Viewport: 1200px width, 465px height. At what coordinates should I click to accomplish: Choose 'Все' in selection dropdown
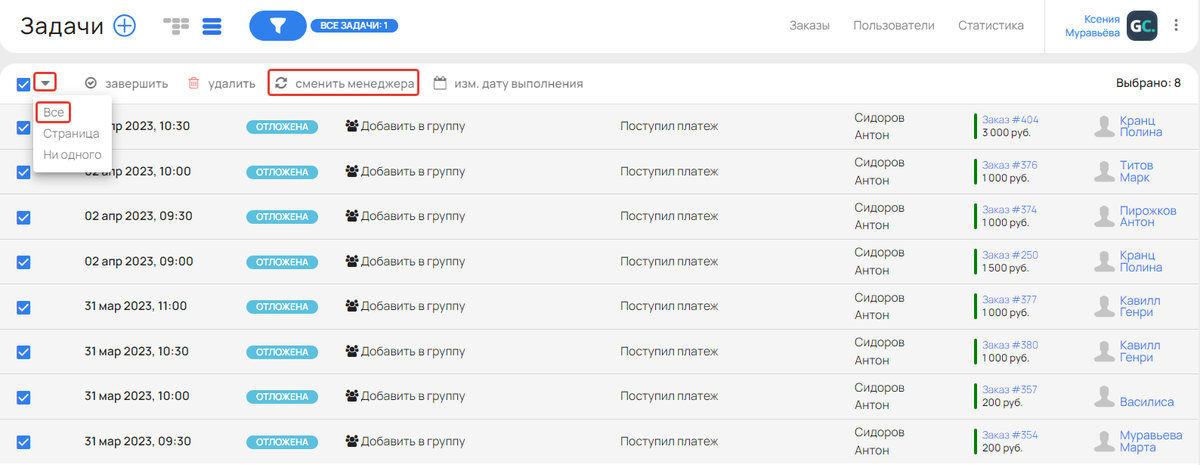54,112
